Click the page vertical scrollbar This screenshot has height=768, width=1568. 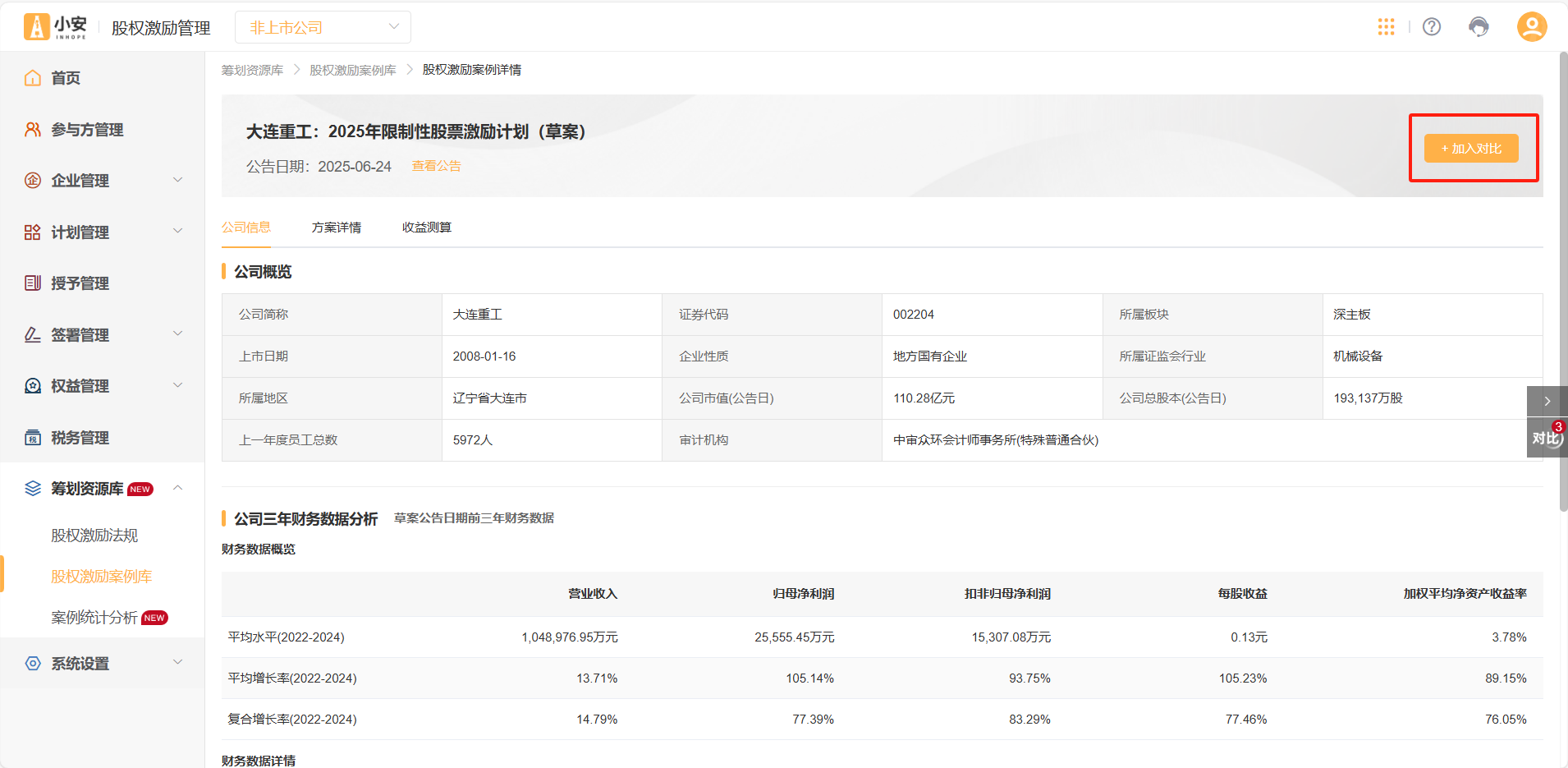tap(1563, 282)
